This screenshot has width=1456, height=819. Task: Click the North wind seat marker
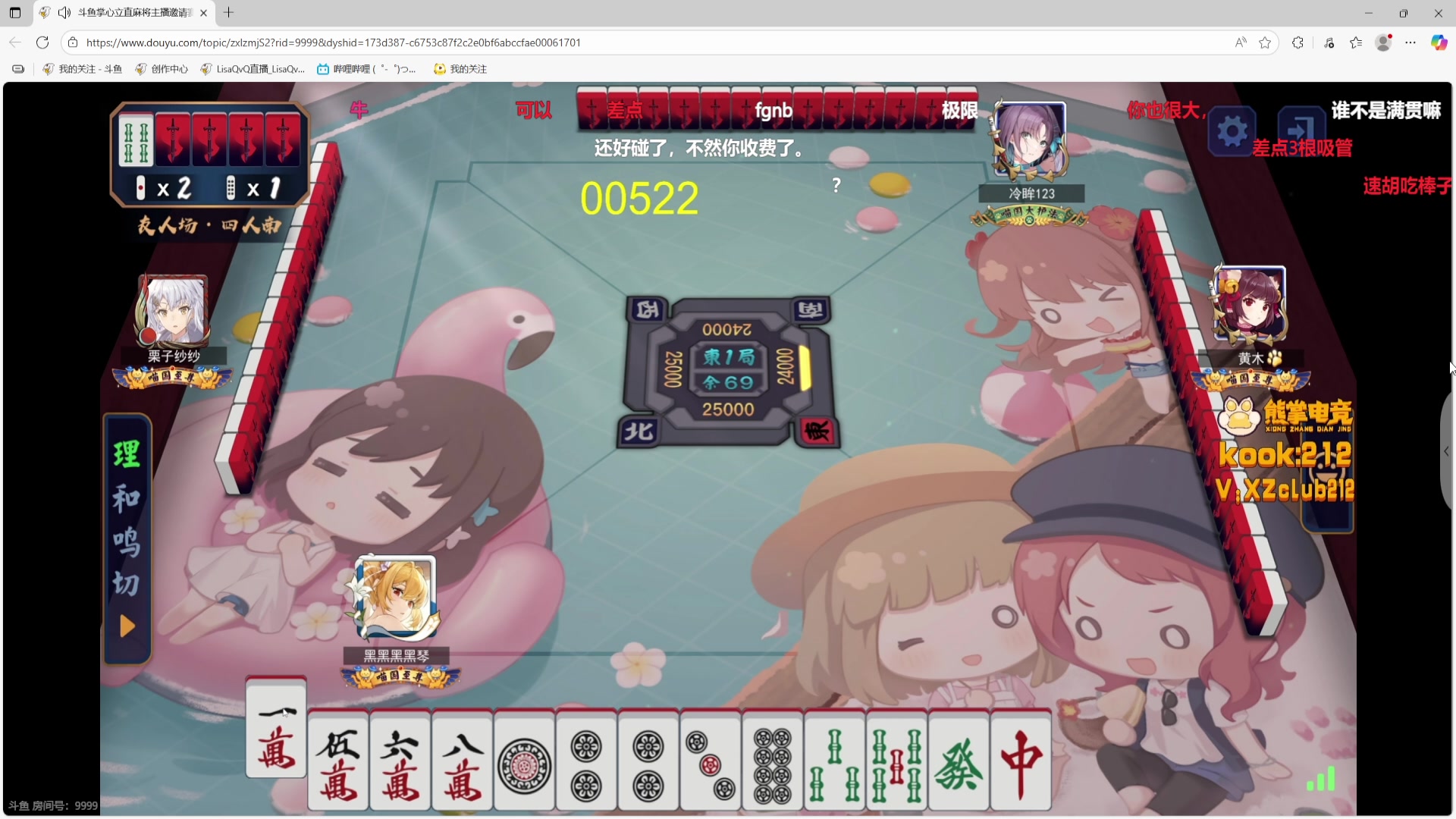coord(639,431)
